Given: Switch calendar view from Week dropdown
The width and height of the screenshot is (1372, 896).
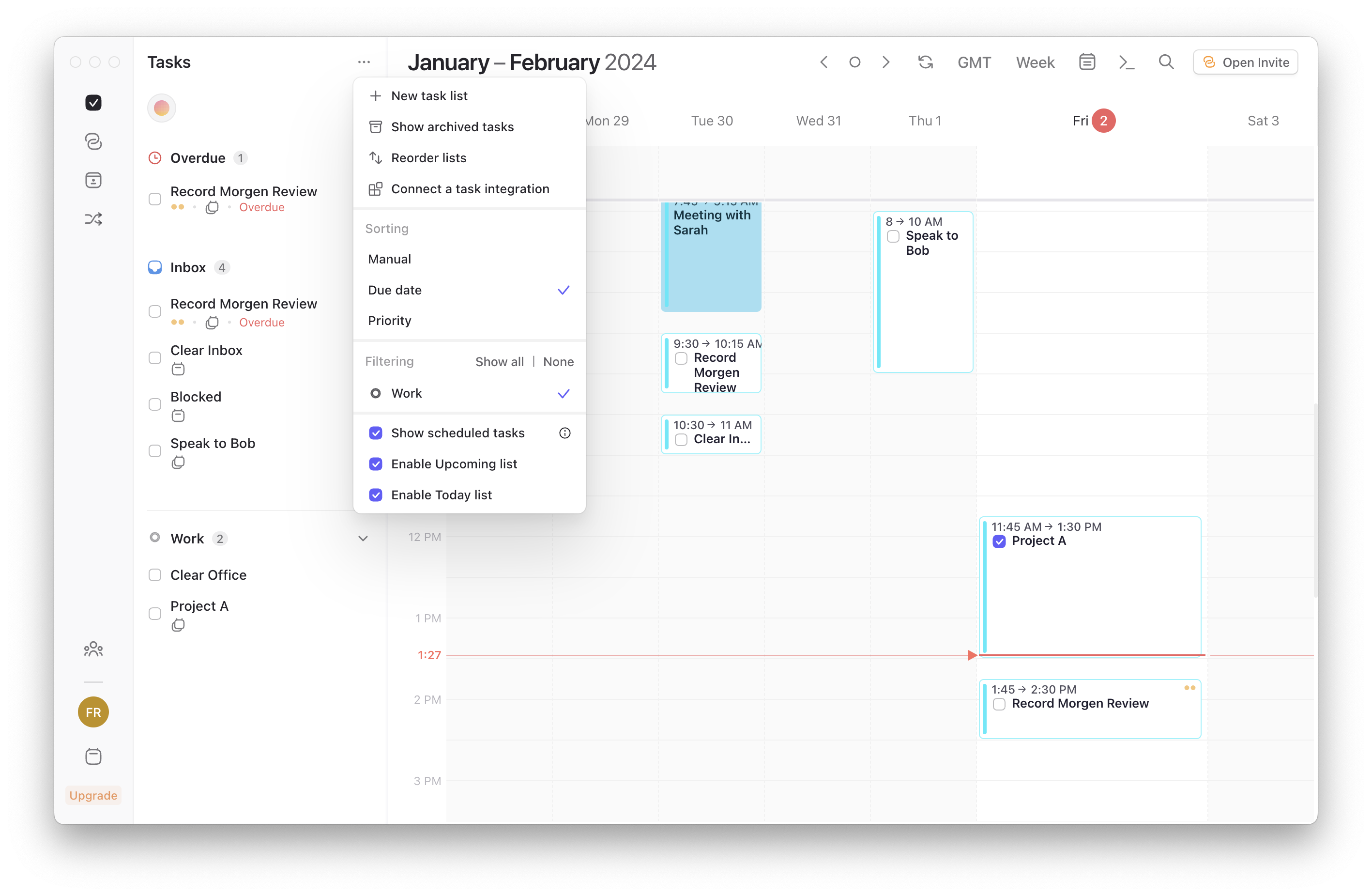Looking at the screenshot, I should (x=1035, y=62).
